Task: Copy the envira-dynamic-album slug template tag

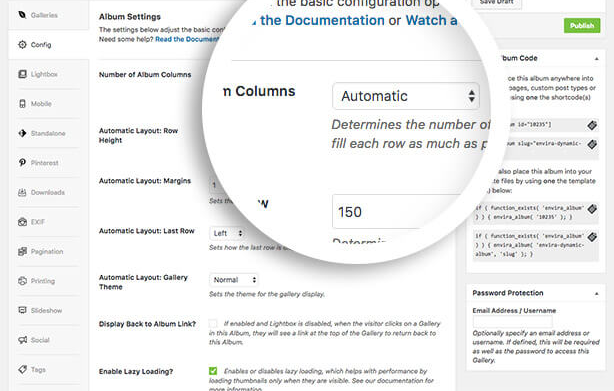Action: [592, 237]
